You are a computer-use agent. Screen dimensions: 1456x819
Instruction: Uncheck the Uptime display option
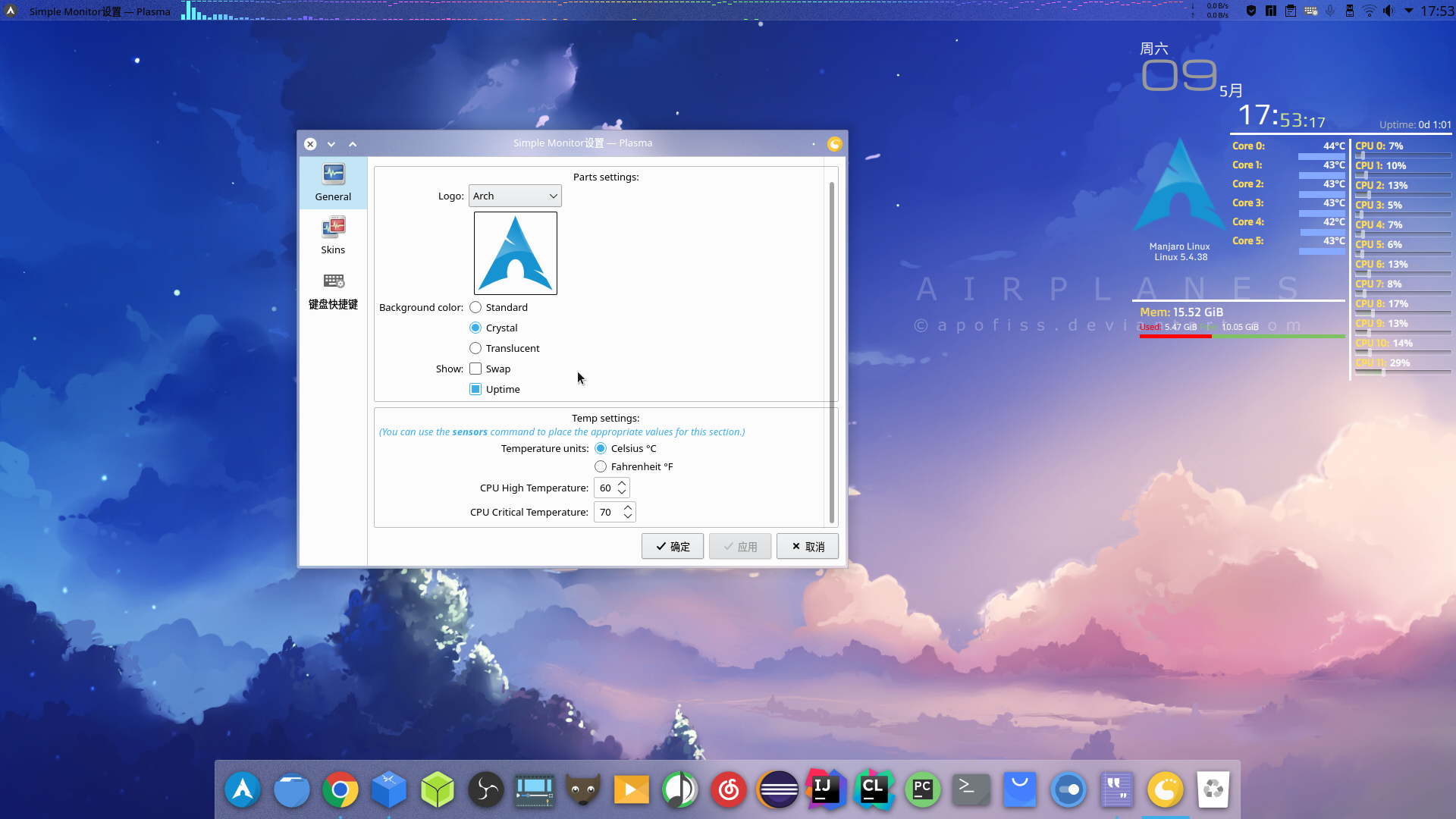(x=475, y=388)
